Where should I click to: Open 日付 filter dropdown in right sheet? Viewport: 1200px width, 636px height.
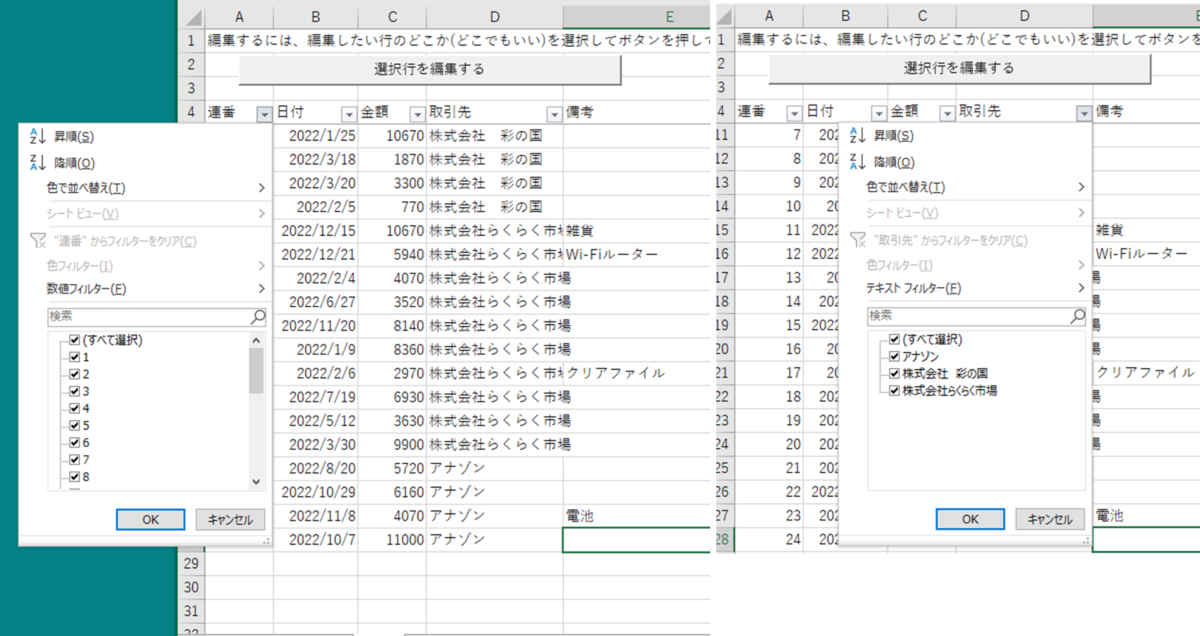[x=879, y=114]
